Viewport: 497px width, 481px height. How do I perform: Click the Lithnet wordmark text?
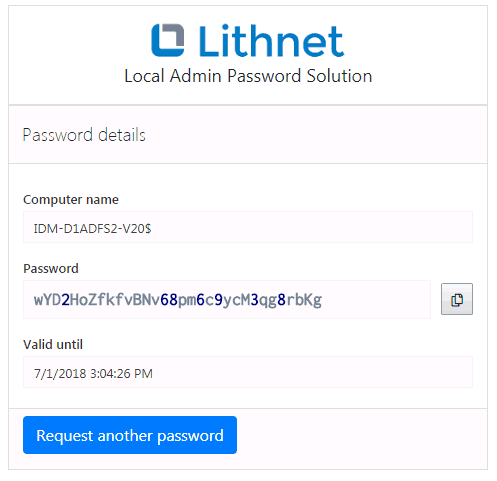point(271,41)
